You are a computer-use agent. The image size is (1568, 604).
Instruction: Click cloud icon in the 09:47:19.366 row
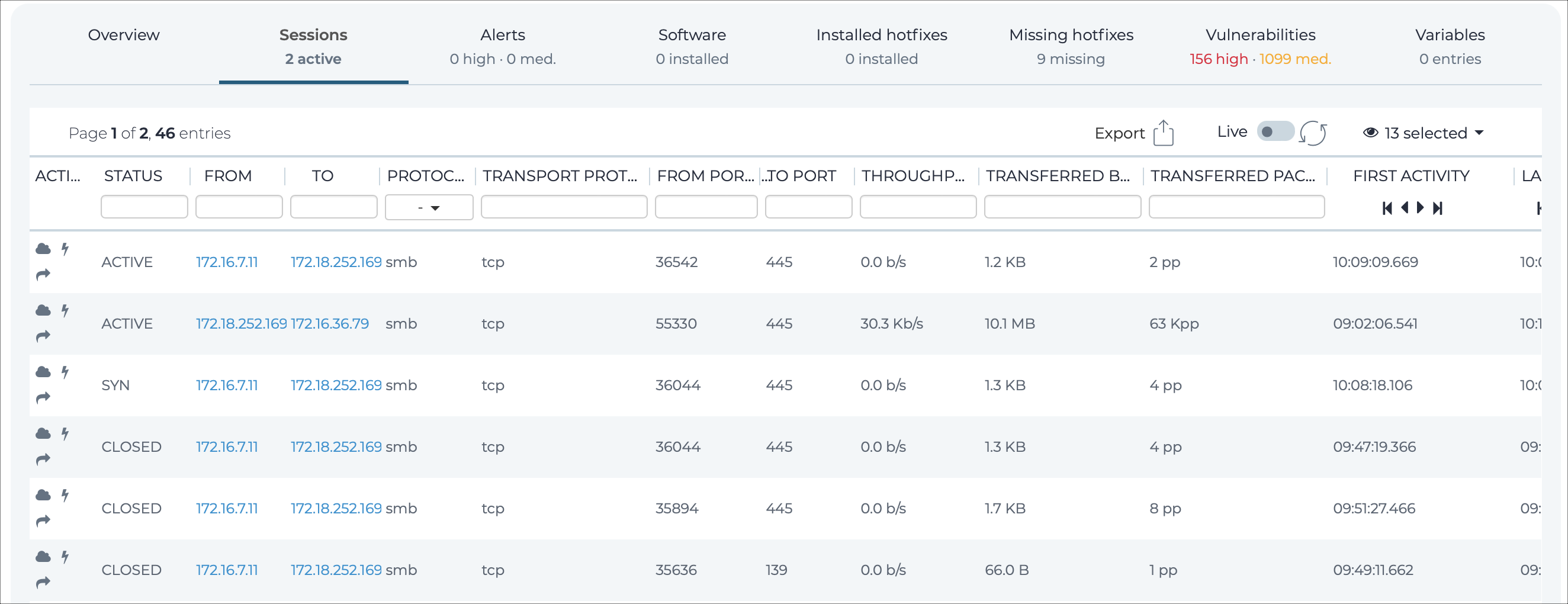coord(43,433)
